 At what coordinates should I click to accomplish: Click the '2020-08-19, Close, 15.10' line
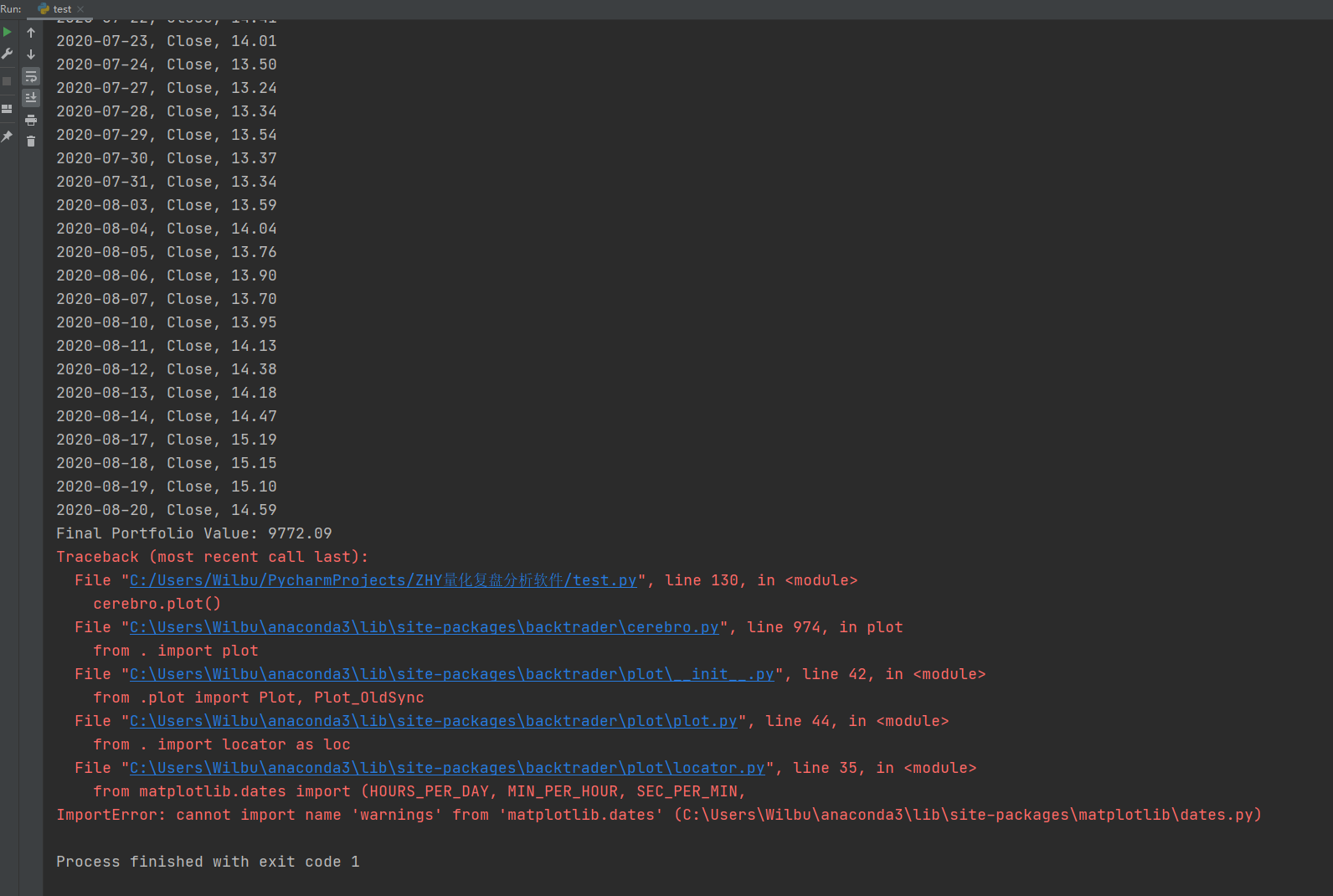pyautogui.click(x=167, y=487)
